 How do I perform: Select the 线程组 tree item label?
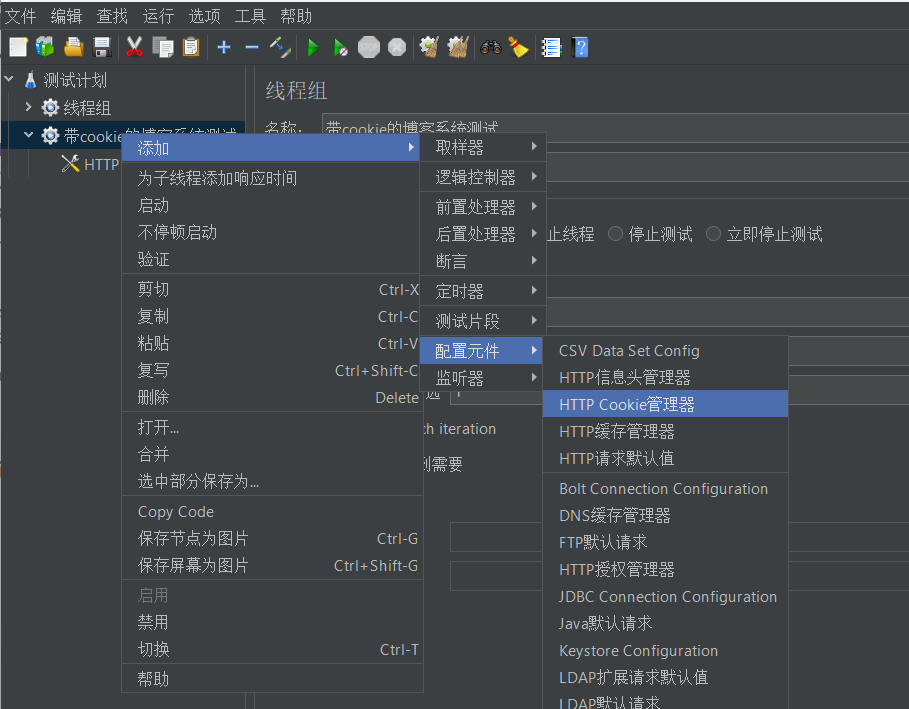click(x=87, y=108)
